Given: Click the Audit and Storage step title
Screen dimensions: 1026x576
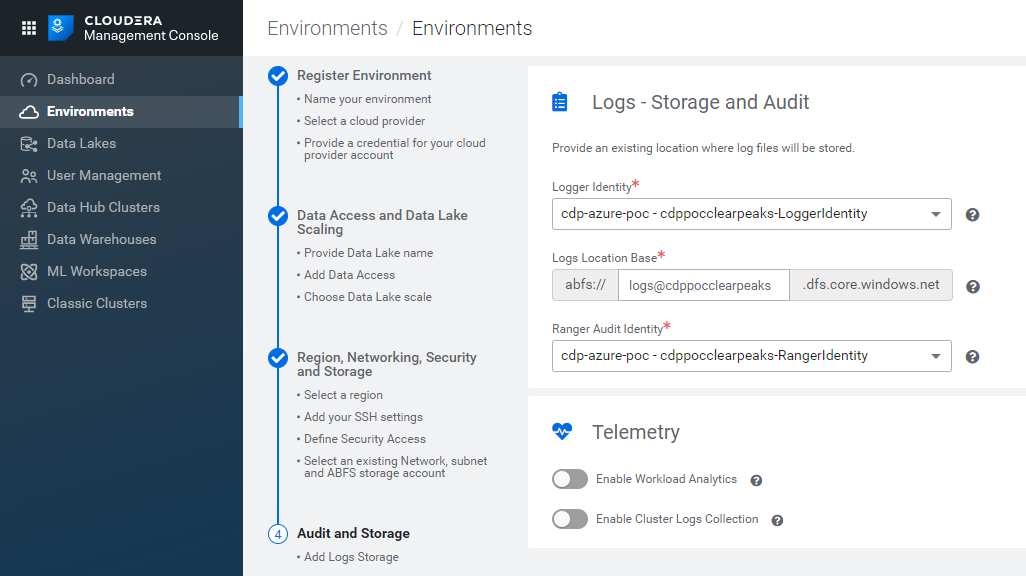Looking at the screenshot, I should 353,533.
